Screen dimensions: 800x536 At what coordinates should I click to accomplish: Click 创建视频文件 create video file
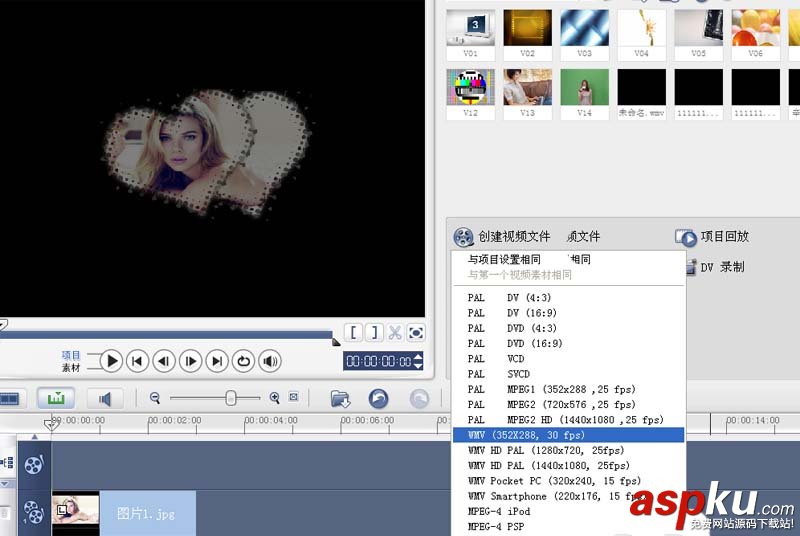(x=502, y=237)
